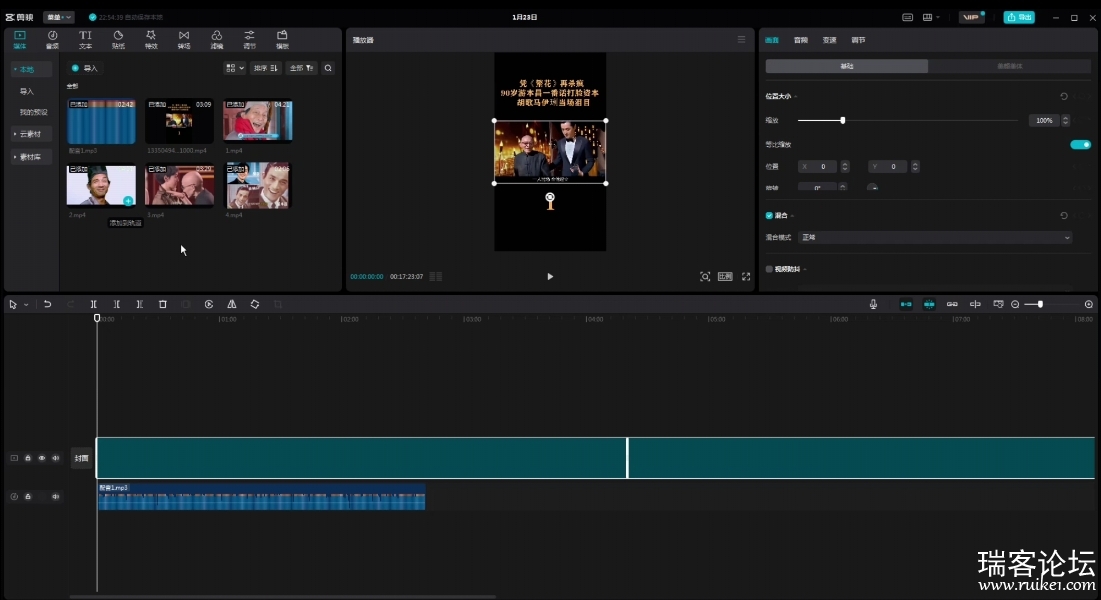Click the split clip tool in timeline toolbar
Image resolution: width=1101 pixels, height=600 pixels.
93,304
